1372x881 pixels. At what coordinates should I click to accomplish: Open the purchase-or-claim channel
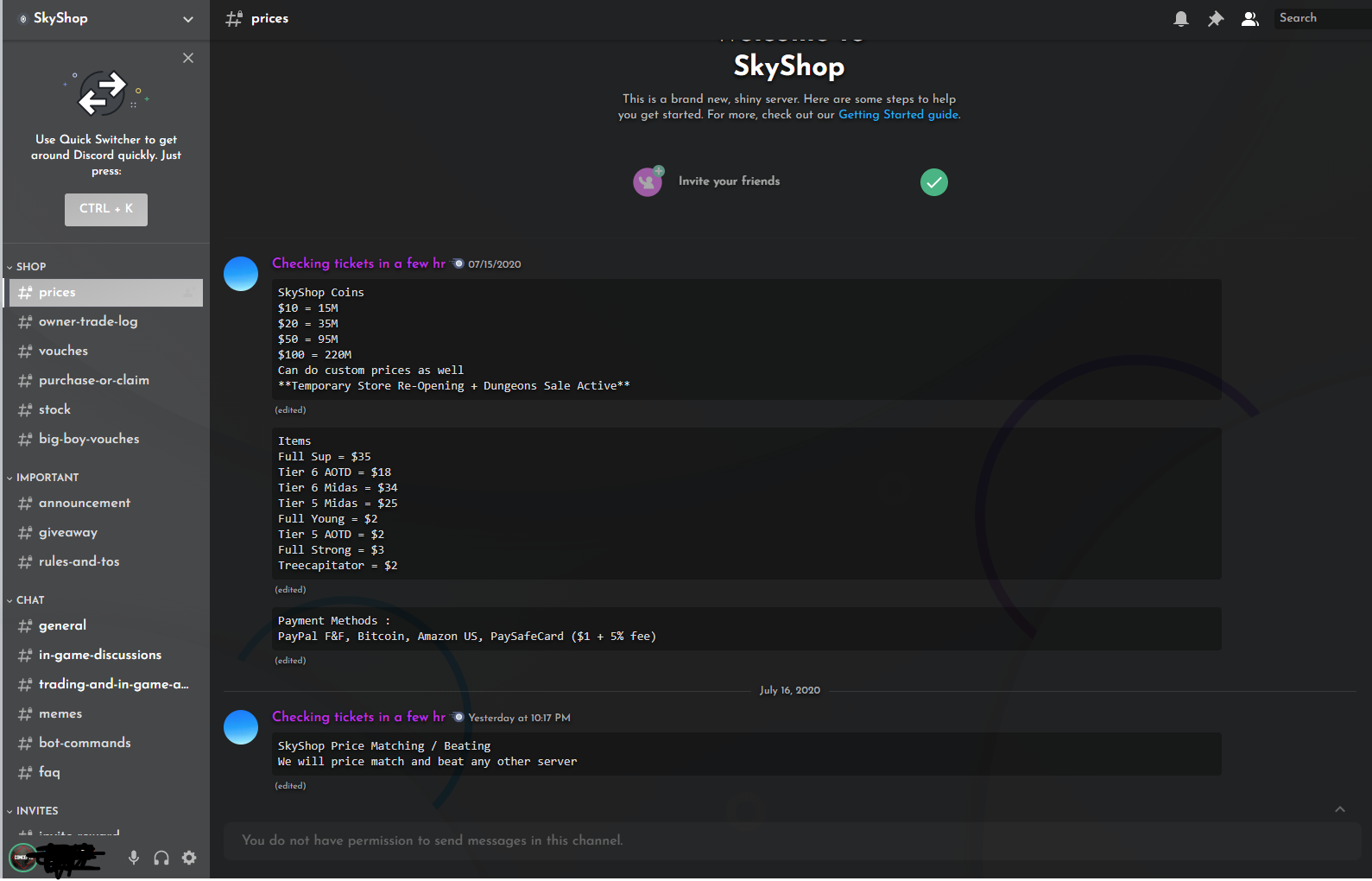(x=106, y=381)
